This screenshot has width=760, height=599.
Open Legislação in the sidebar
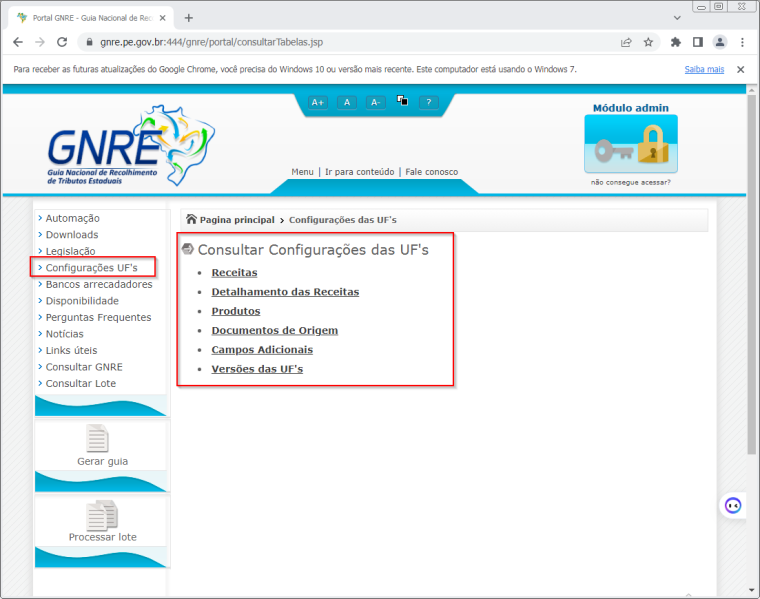click(70, 251)
